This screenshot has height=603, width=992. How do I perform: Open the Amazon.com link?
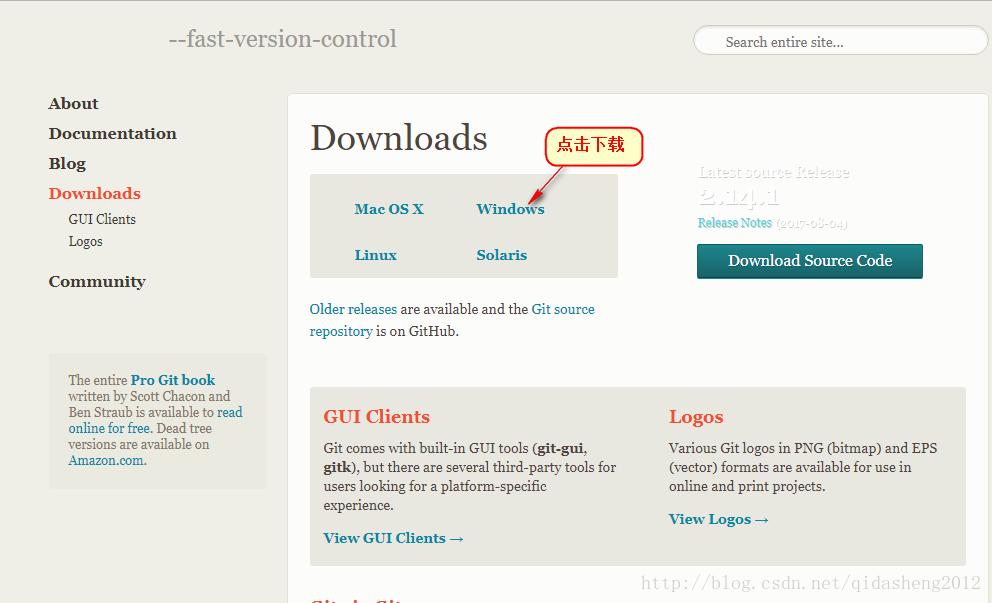tap(106, 461)
